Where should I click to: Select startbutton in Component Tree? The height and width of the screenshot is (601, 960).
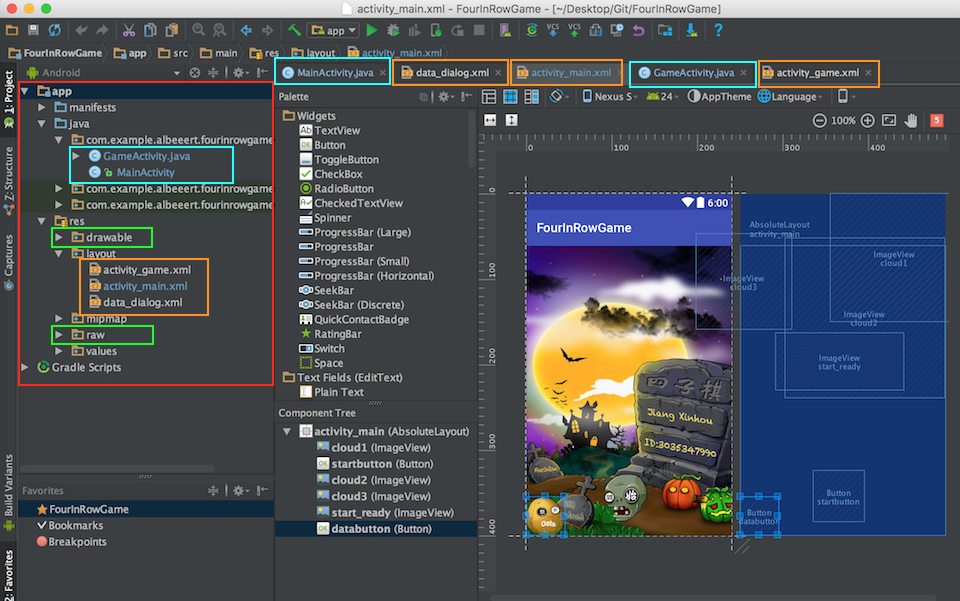[x=375, y=464]
